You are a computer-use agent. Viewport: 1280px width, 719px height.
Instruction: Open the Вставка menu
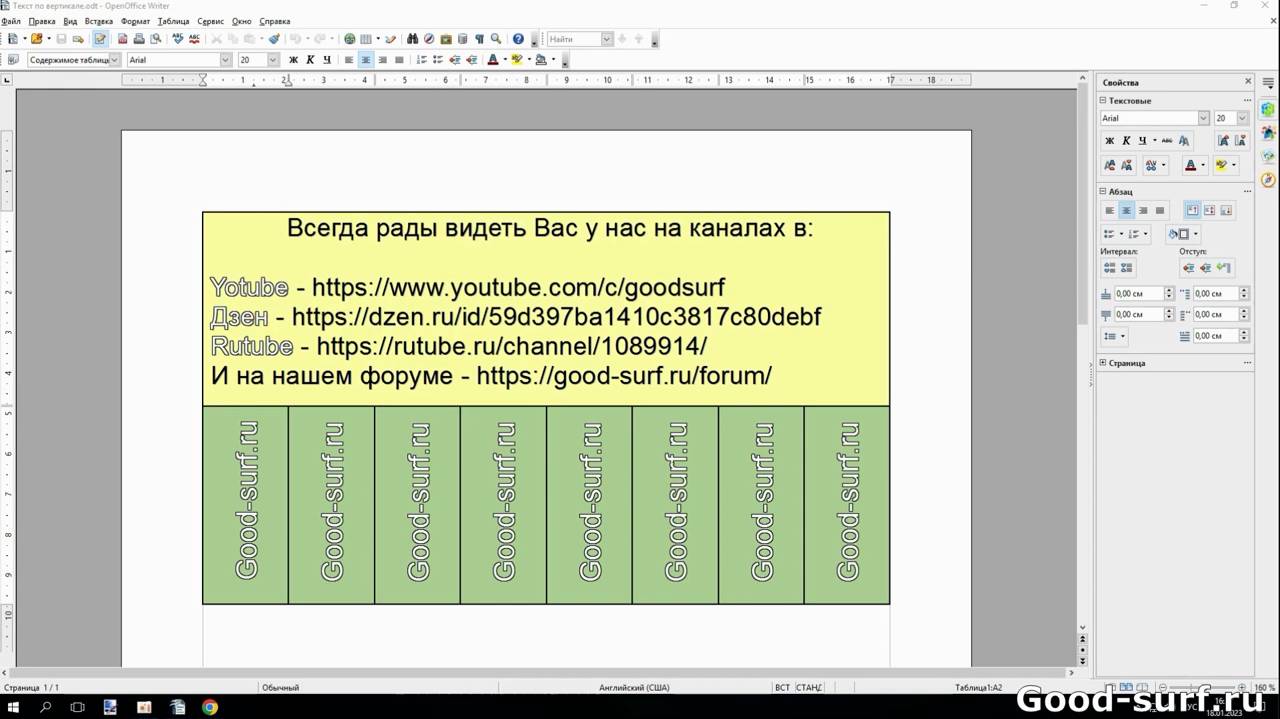99,21
